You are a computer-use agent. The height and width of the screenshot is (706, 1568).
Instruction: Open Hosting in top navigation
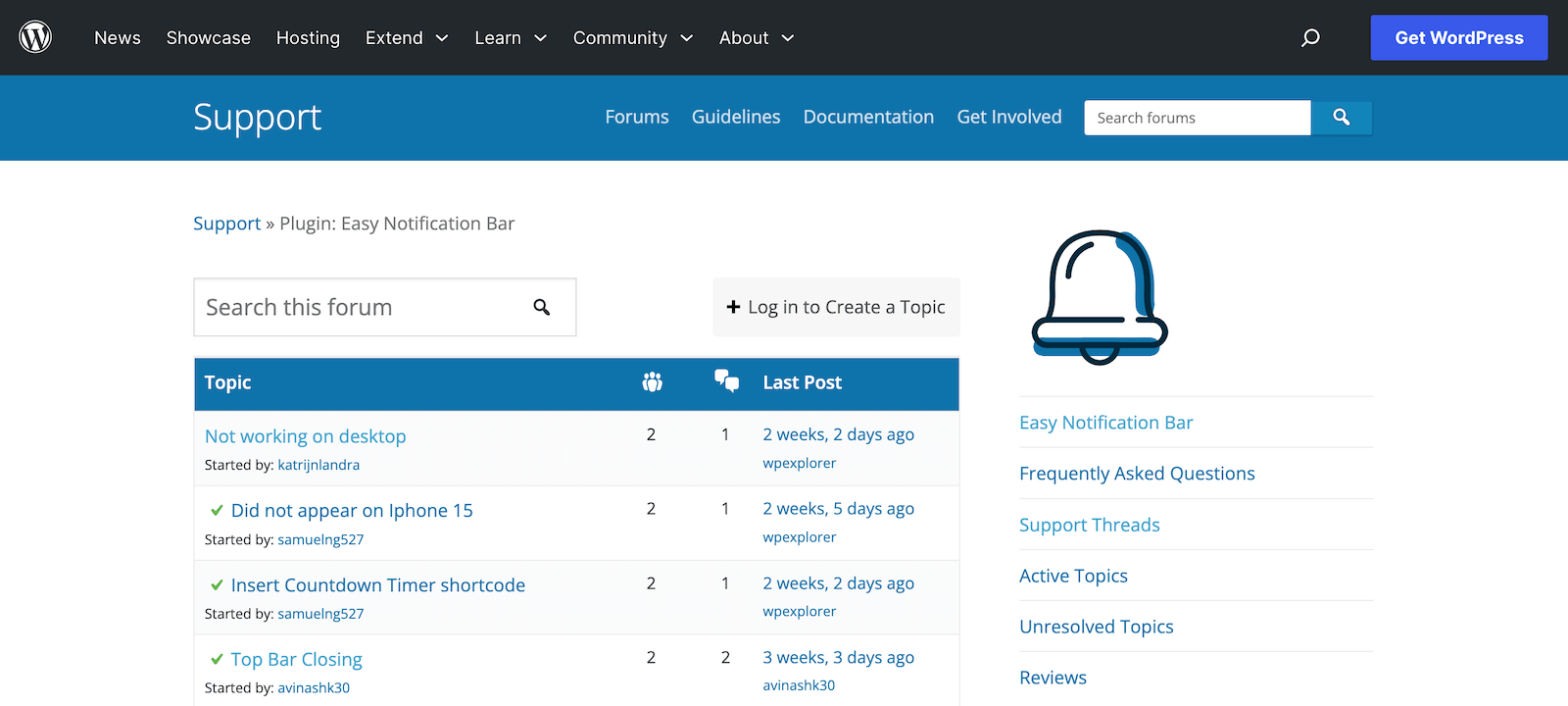(x=308, y=37)
